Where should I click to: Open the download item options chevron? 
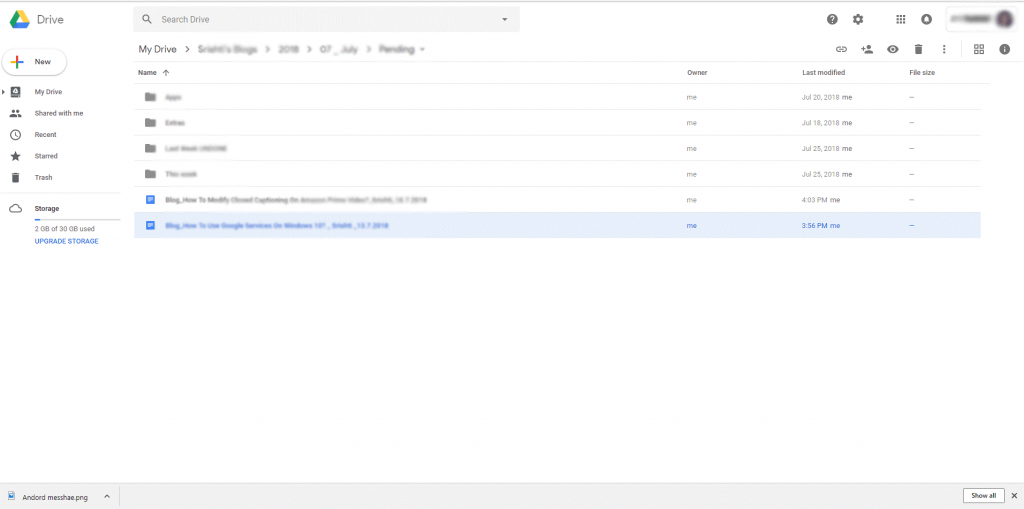click(106, 497)
